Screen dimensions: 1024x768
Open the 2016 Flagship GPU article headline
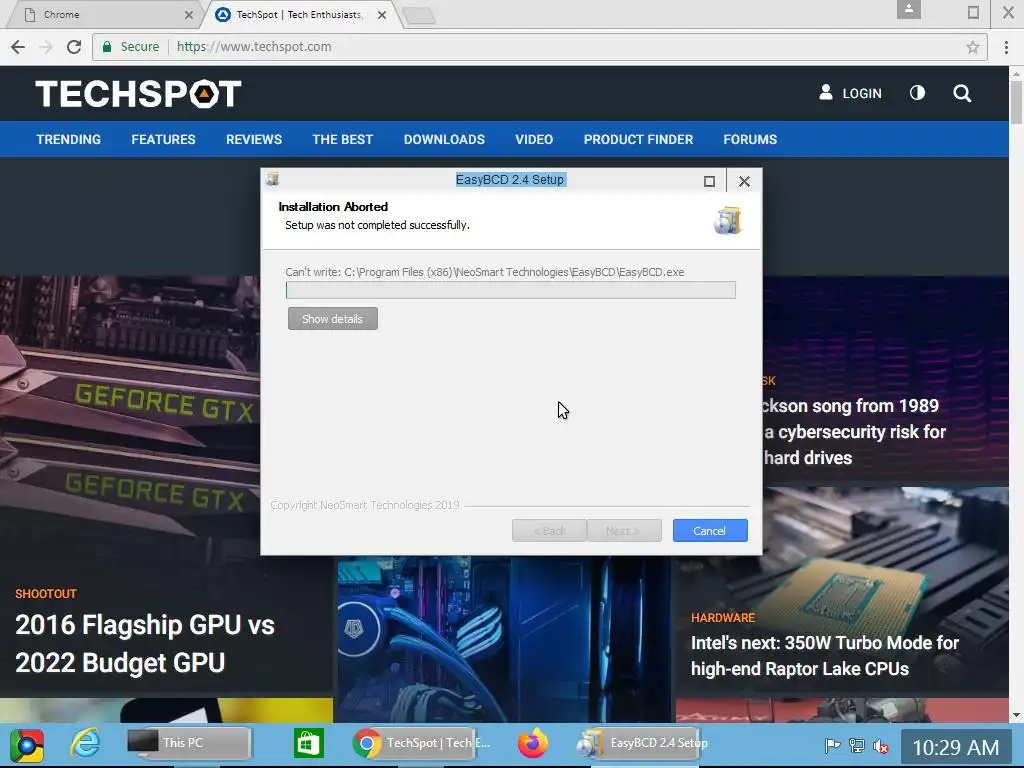coord(145,643)
